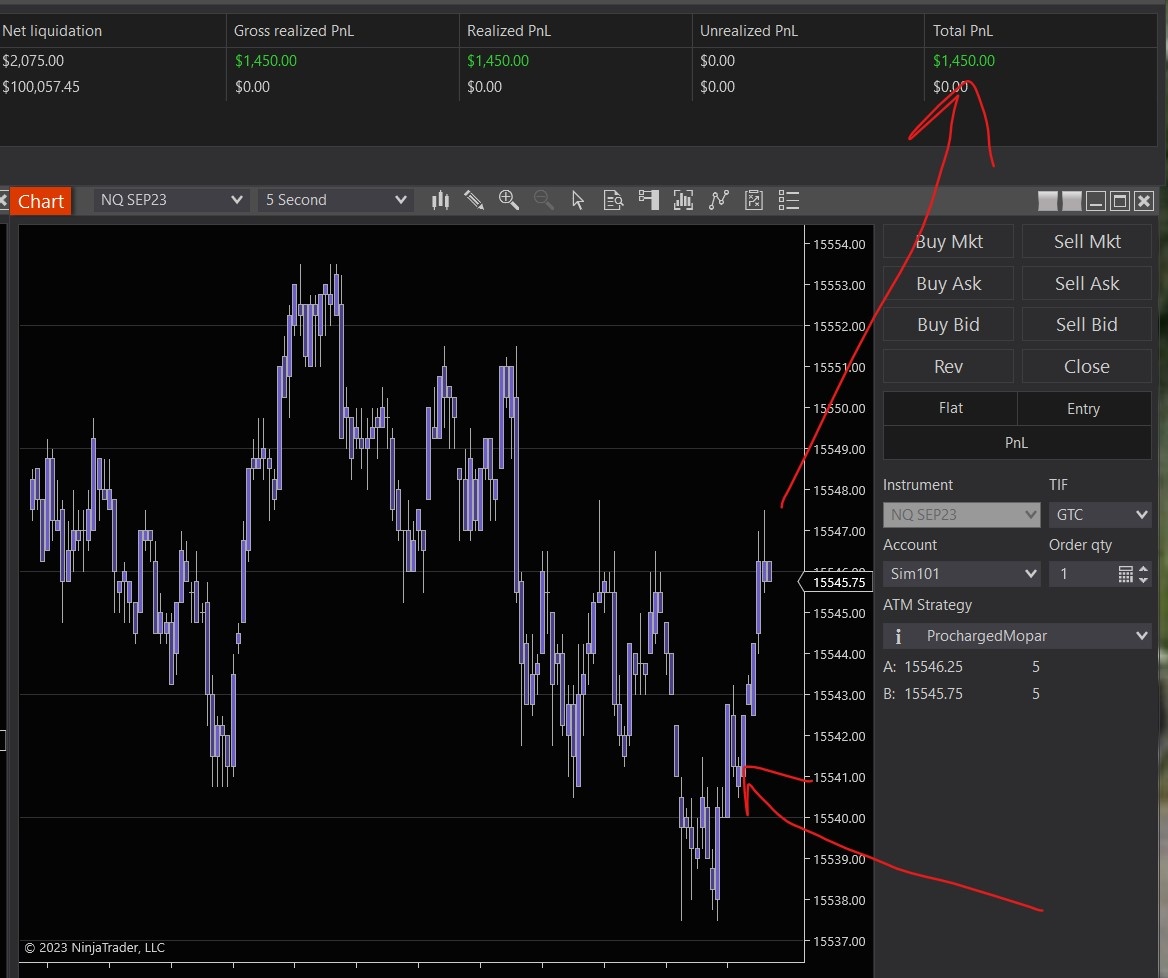Open the data box icon
The height and width of the screenshot is (978, 1168).
pos(613,201)
